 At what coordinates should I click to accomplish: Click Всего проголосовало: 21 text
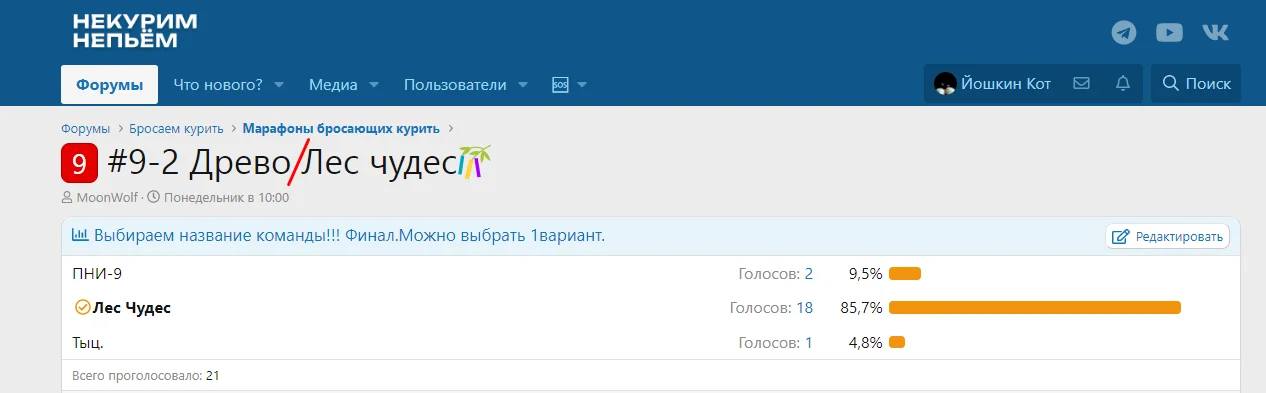coord(146,376)
